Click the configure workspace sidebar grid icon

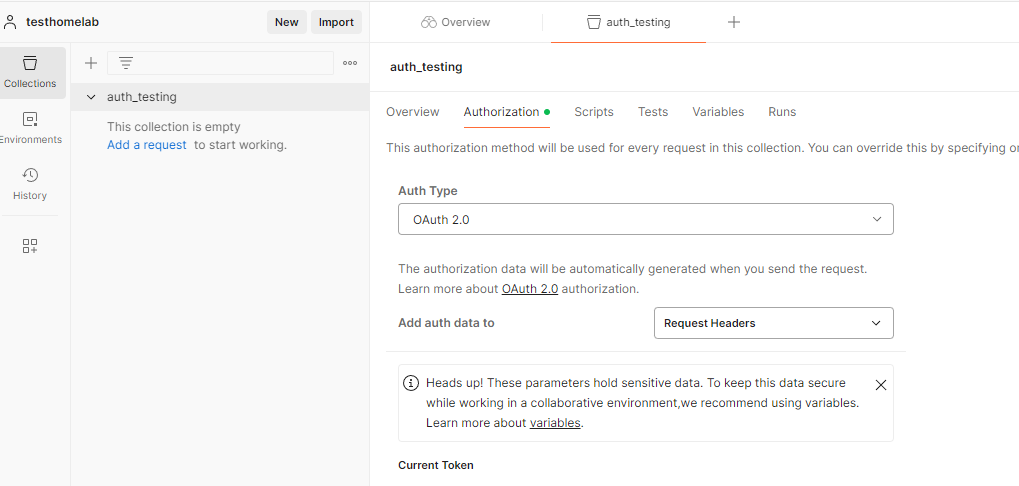coord(30,246)
